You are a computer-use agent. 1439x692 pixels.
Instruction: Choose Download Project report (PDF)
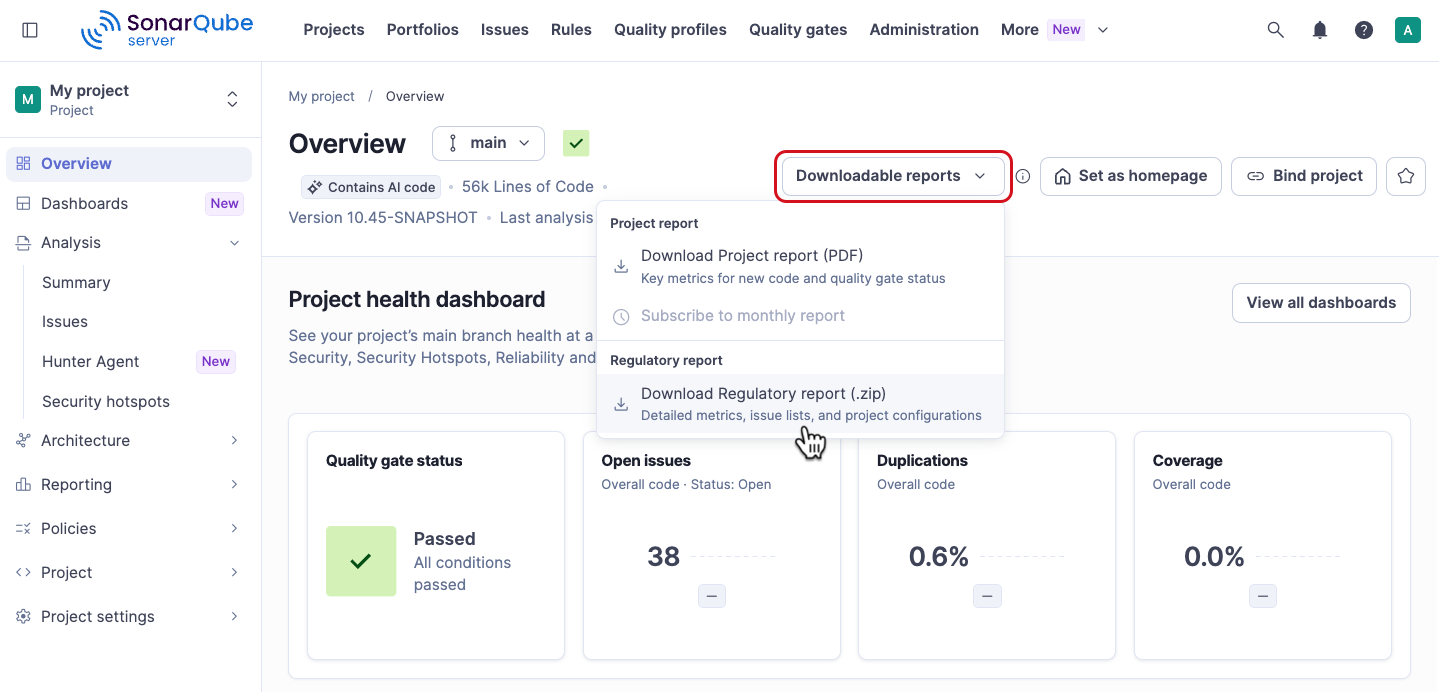(x=800, y=266)
